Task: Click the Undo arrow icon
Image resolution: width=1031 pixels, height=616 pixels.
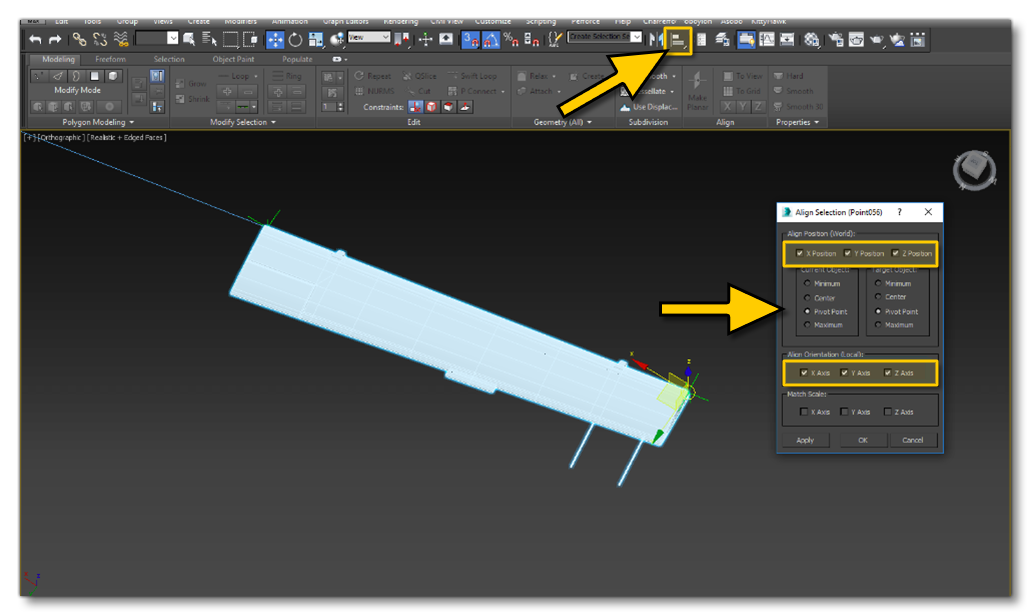Action: point(35,39)
